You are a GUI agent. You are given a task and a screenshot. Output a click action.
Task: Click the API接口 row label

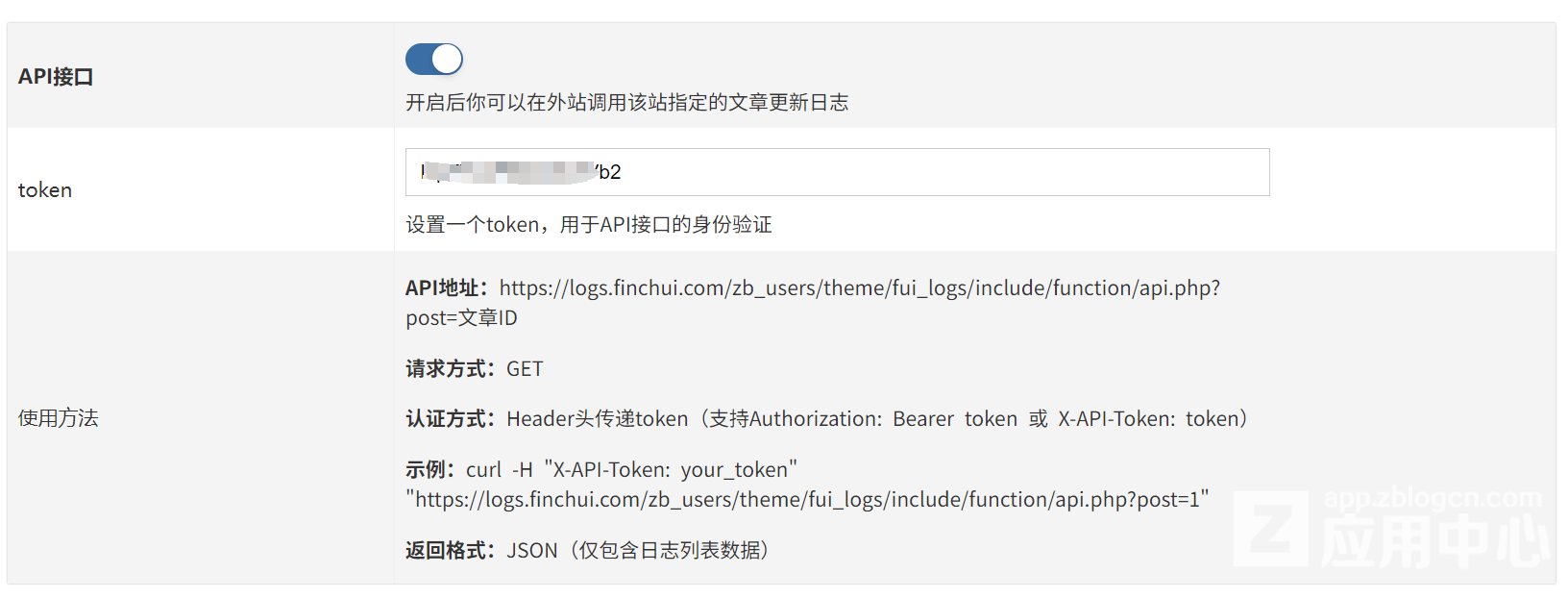(56, 77)
